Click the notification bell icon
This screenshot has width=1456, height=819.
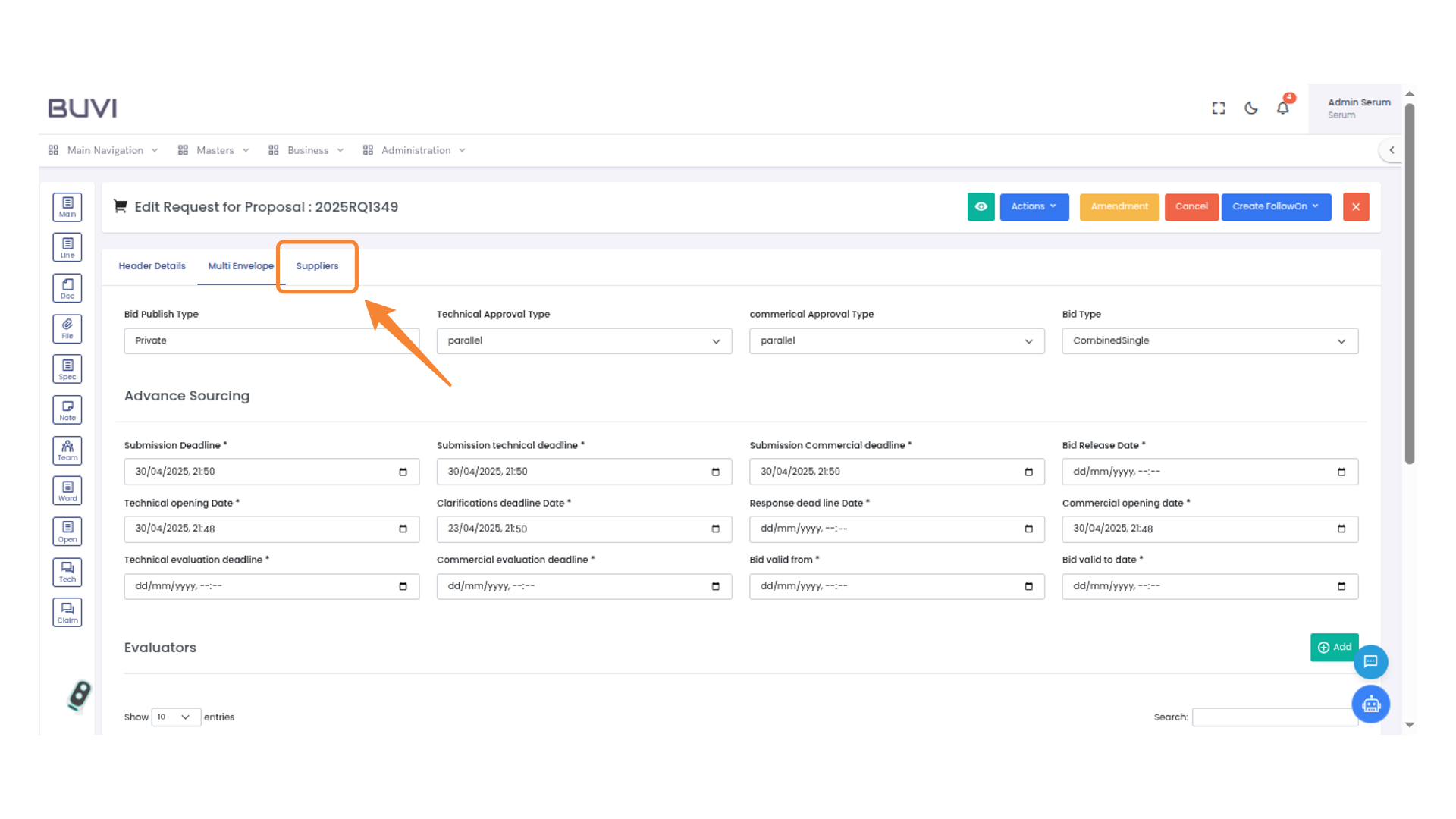pyautogui.click(x=1282, y=108)
